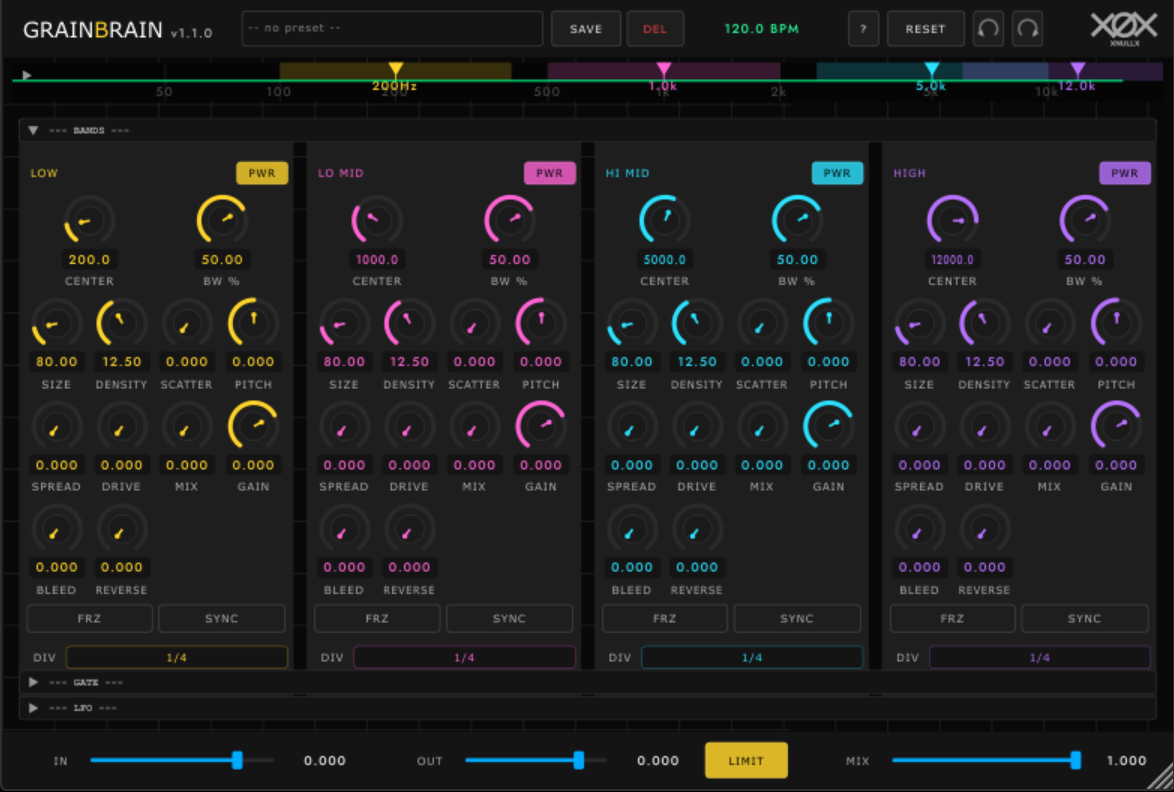Toggle the yellow LIMIT button
1174x792 pixels.
(x=746, y=761)
